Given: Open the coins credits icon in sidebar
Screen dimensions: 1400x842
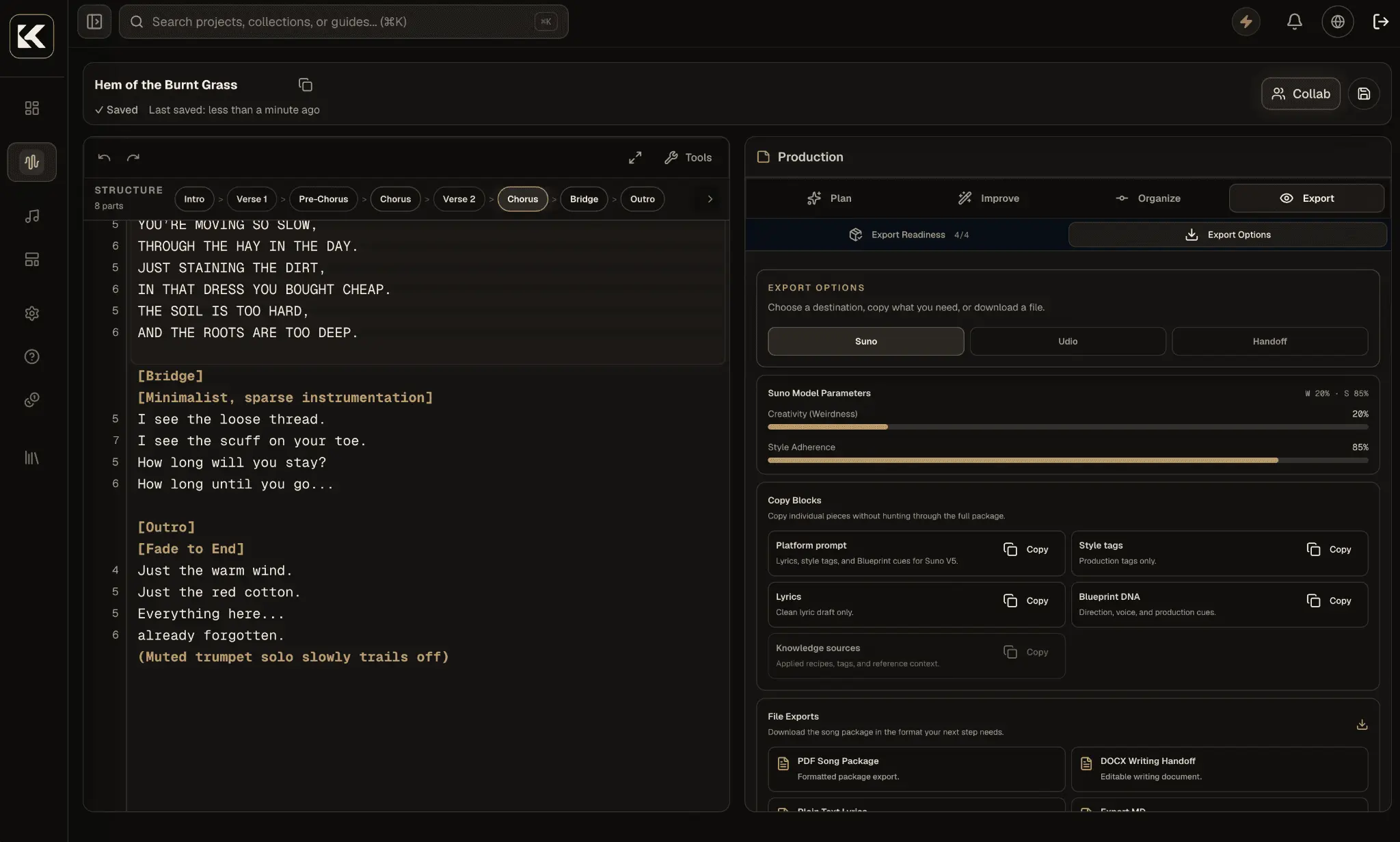Looking at the screenshot, I should (x=32, y=400).
